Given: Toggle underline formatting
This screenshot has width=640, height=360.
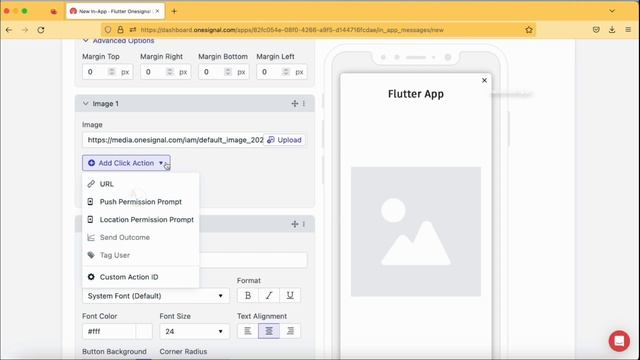Looking at the screenshot, I should [x=290, y=296].
